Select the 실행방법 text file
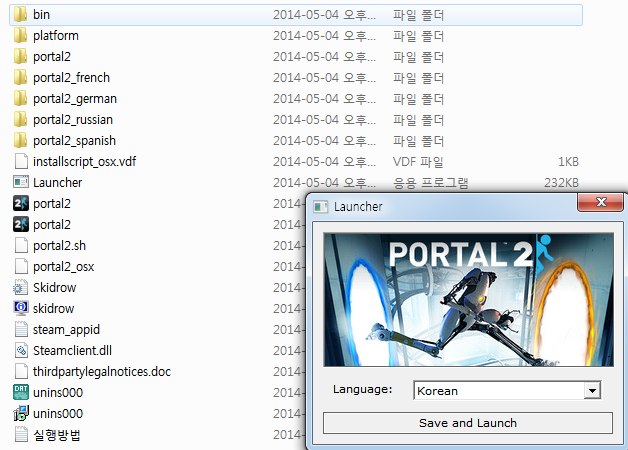This screenshot has height=450, width=628. coord(56,435)
